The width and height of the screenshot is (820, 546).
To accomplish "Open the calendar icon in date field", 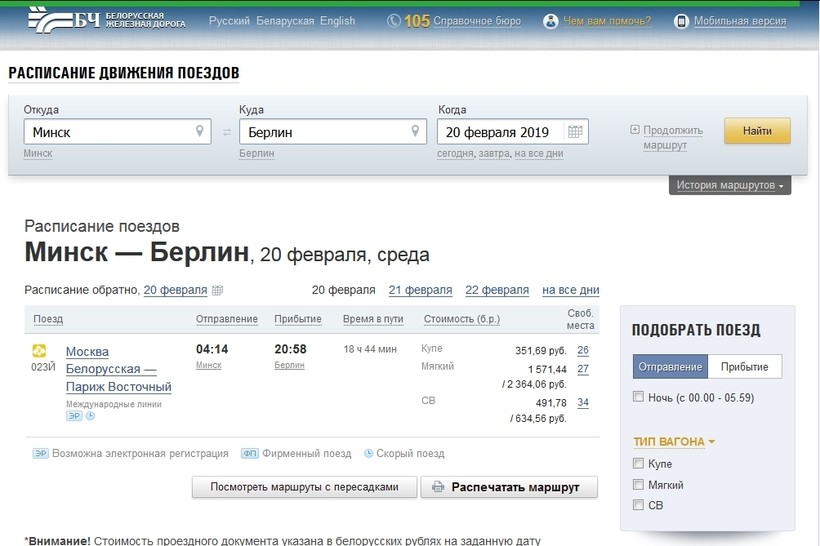I will click(x=575, y=132).
